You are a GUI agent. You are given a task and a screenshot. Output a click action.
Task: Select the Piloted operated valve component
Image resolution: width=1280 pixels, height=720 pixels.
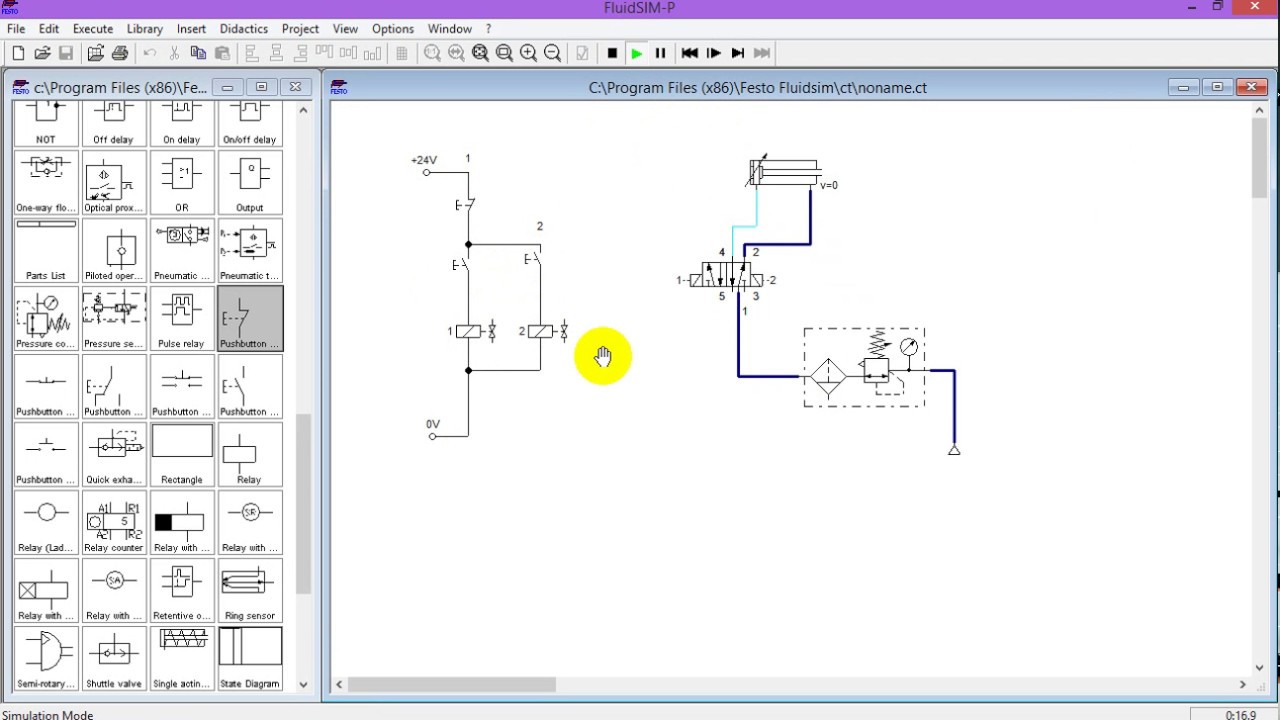pyautogui.click(x=114, y=250)
